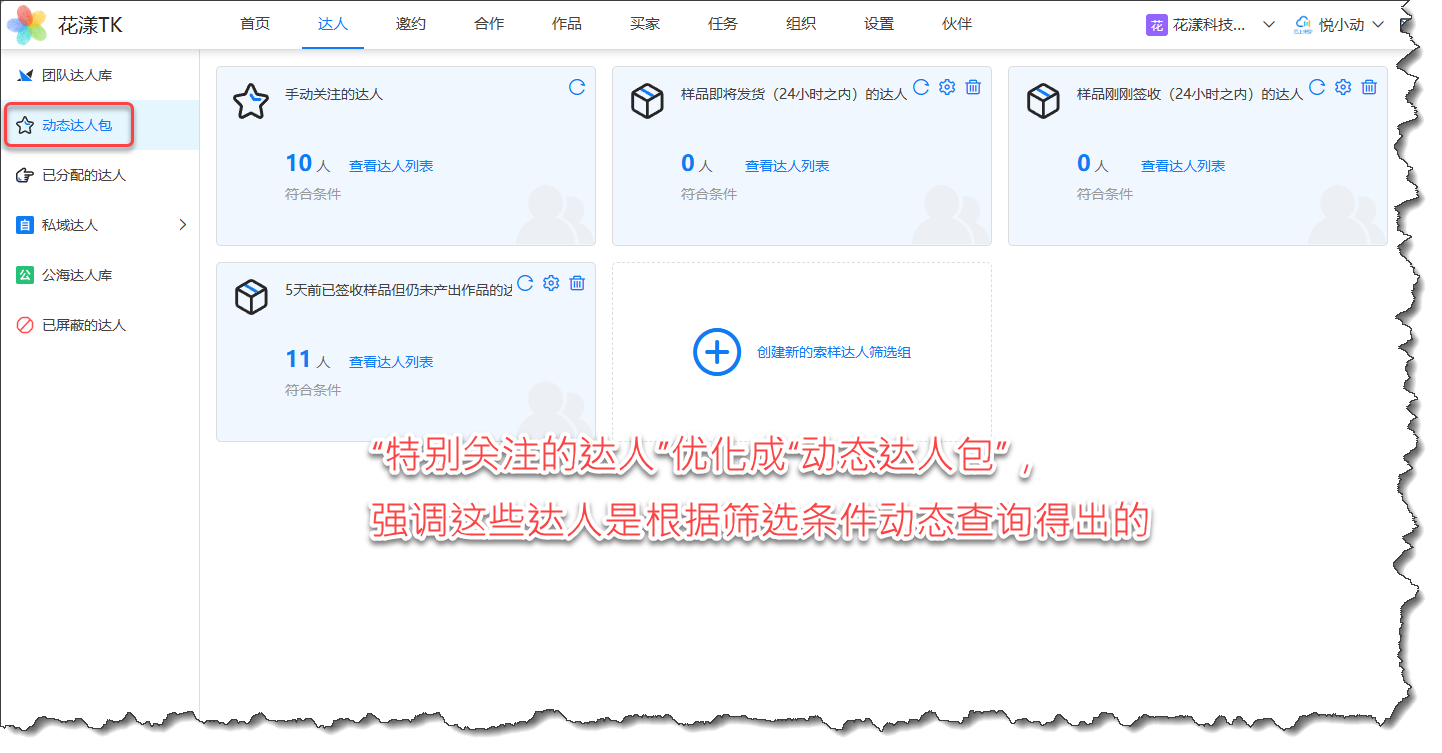Delete the 样品即将发货 filter group
The width and height of the screenshot is (1442, 753).
973,87
